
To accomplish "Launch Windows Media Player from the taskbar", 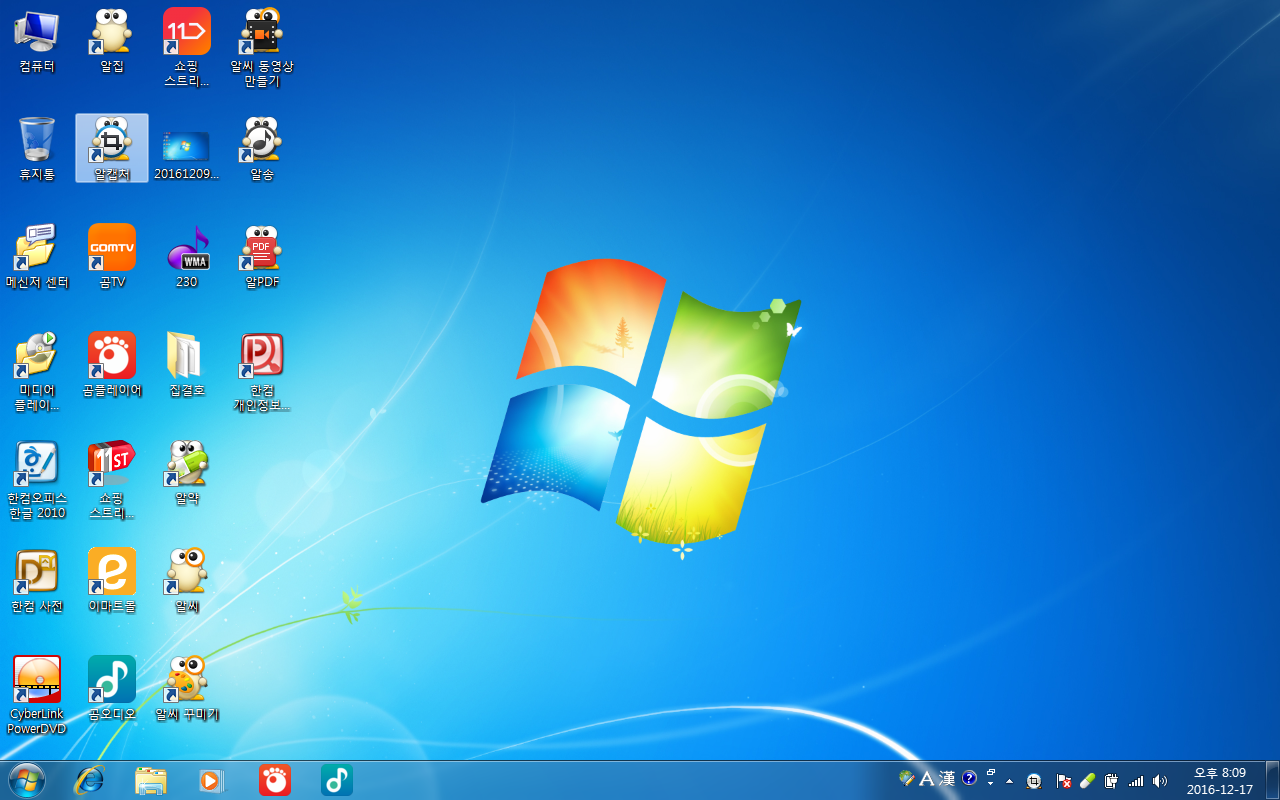I will click(212, 780).
